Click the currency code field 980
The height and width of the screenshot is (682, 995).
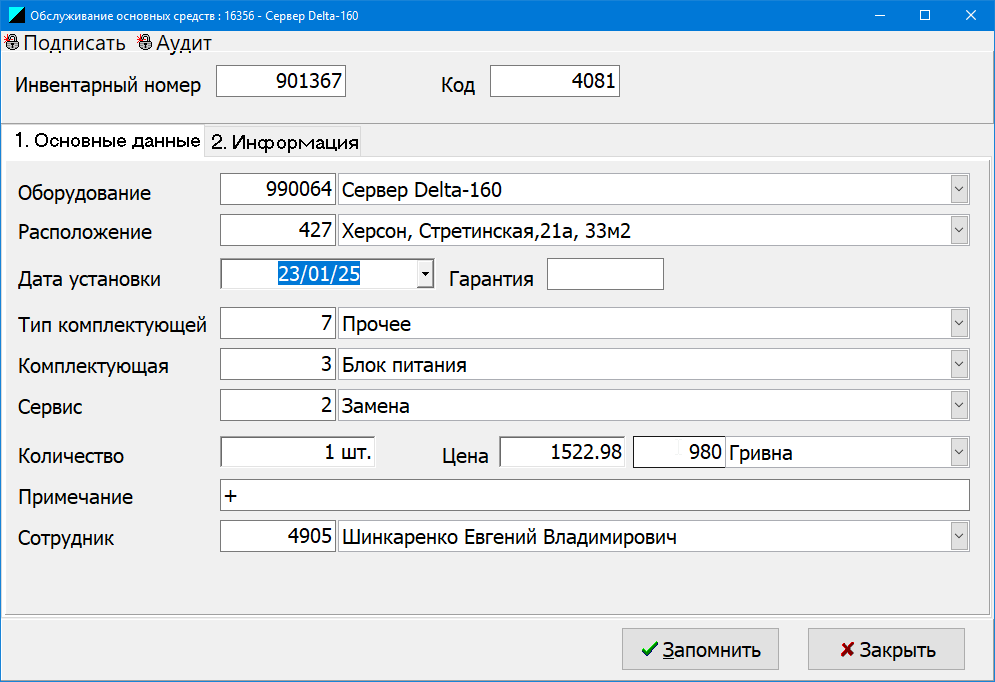679,452
